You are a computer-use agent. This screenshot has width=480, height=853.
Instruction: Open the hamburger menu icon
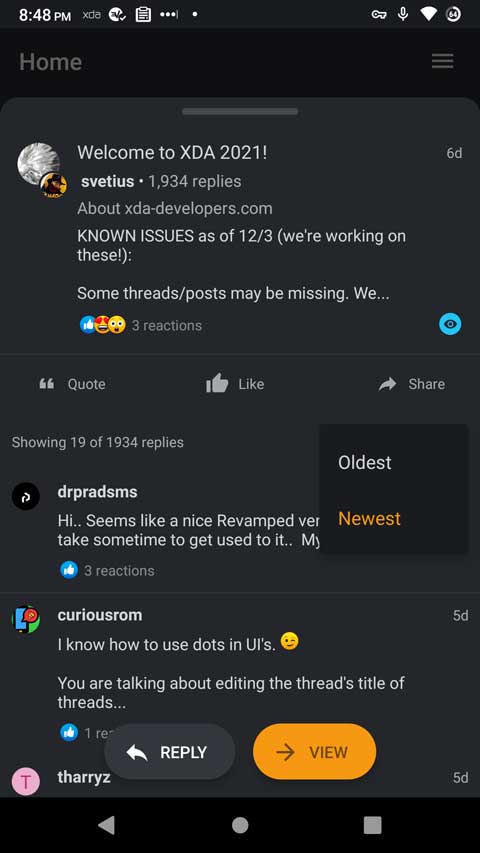(442, 61)
